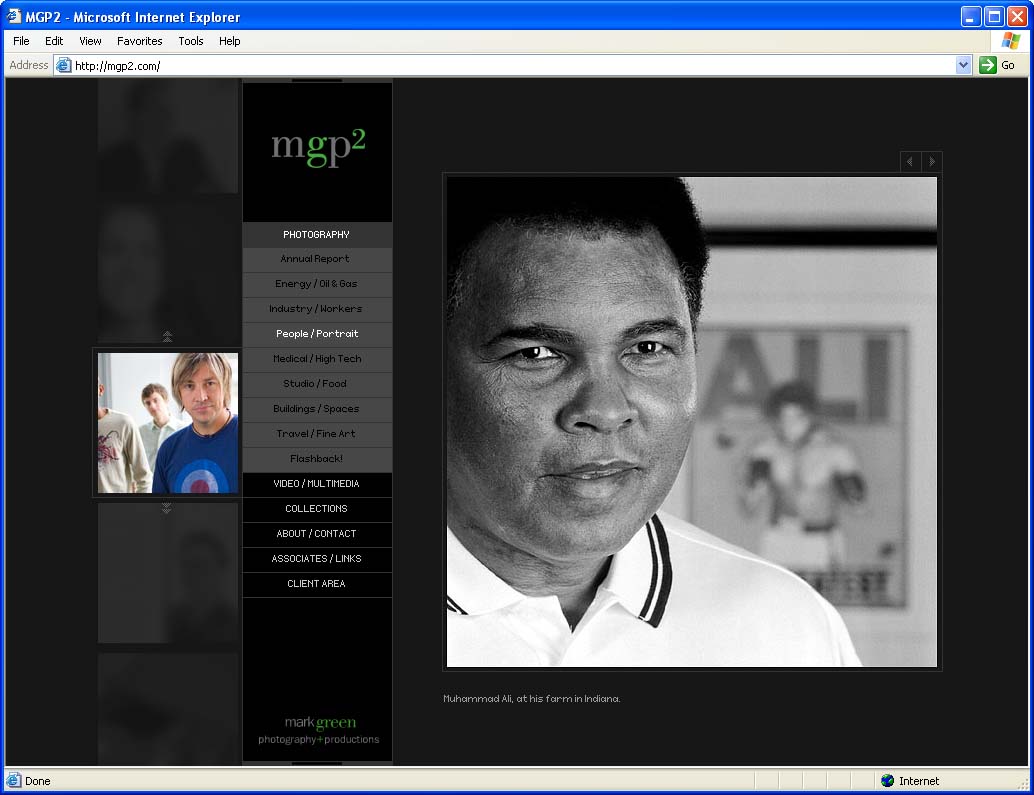Image resolution: width=1034 pixels, height=795 pixels.
Task: Click the Muhammad Ali main photo
Action: [691, 421]
